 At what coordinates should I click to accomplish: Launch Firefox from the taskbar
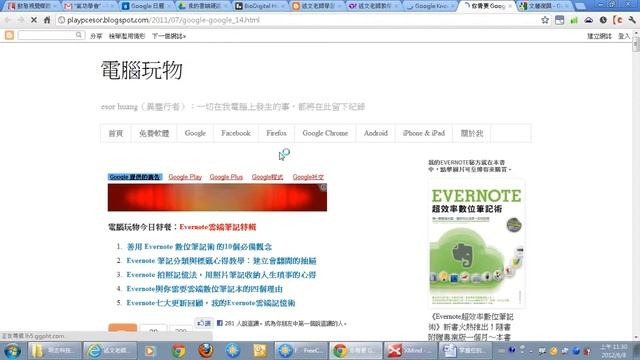(206, 351)
